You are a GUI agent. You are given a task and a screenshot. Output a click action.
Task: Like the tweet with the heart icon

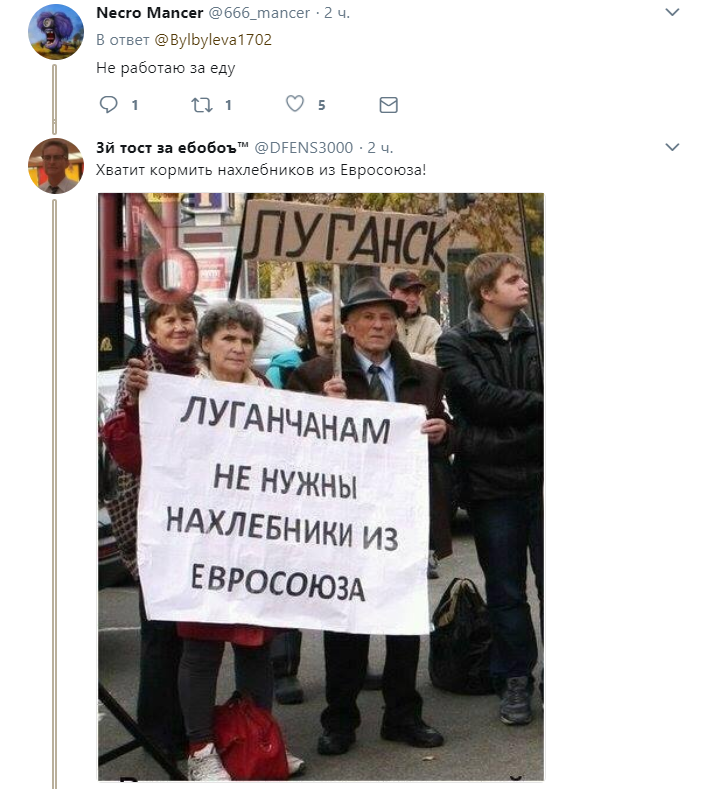click(295, 104)
